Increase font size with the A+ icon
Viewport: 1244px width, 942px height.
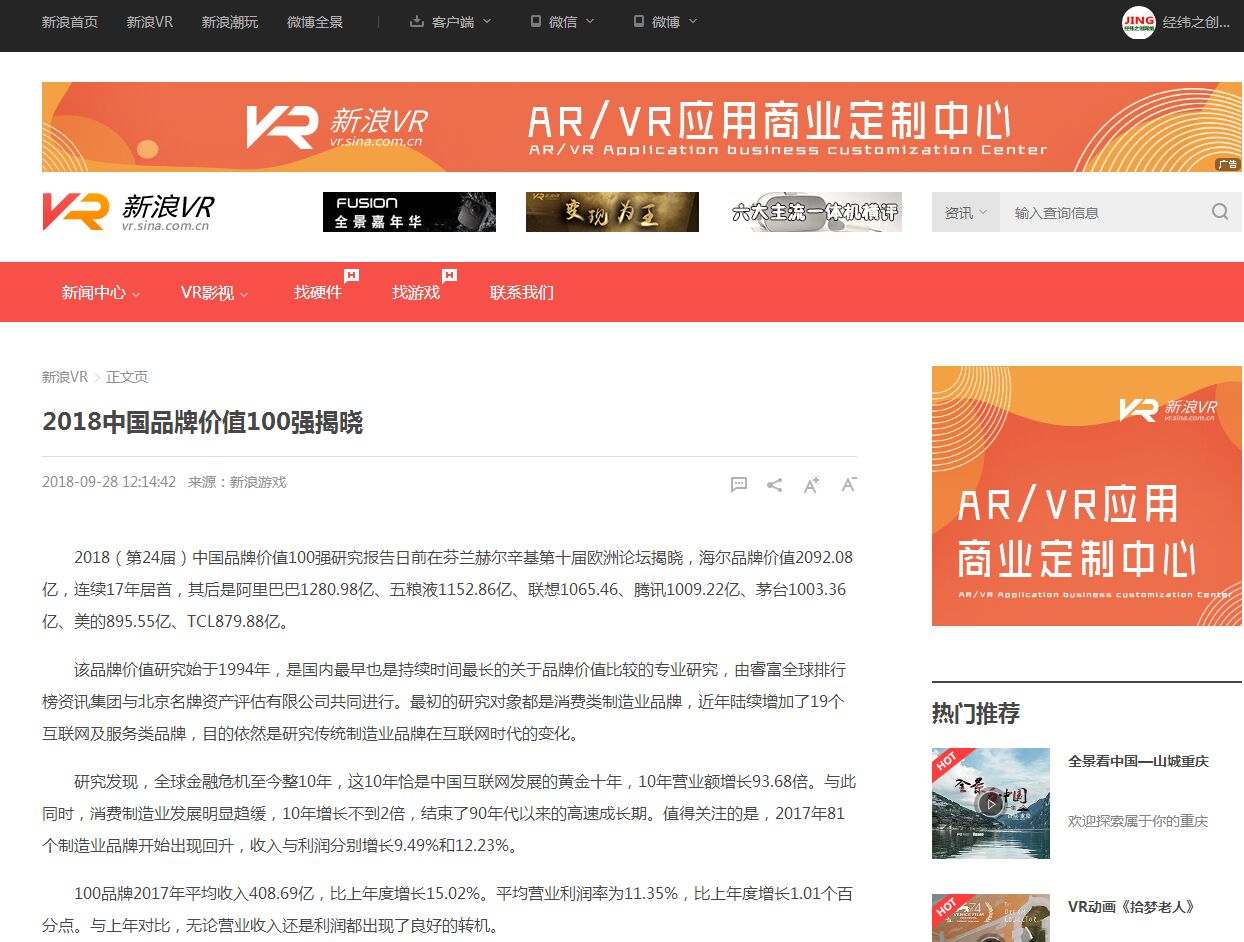tap(811, 484)
